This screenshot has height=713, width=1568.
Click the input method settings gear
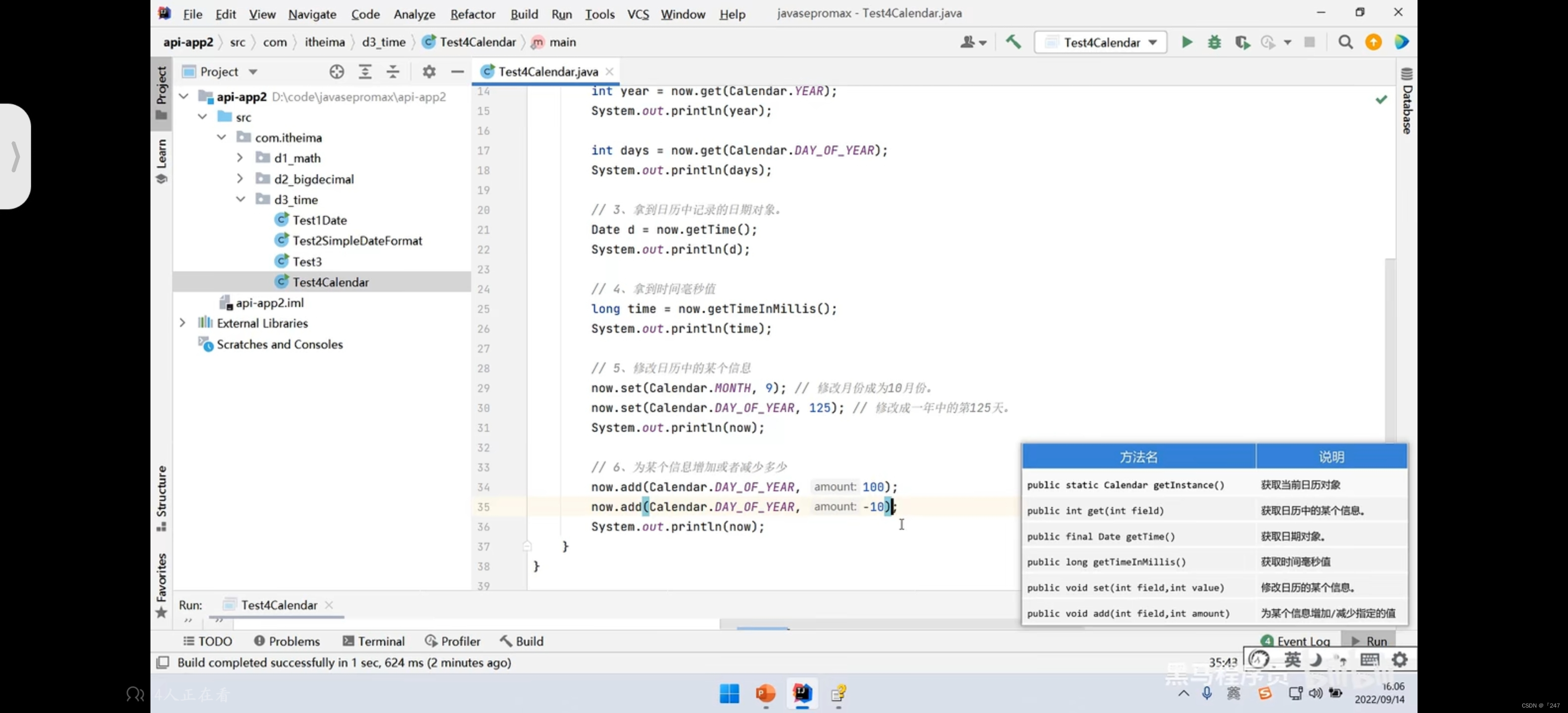[x=1399, y=659]
